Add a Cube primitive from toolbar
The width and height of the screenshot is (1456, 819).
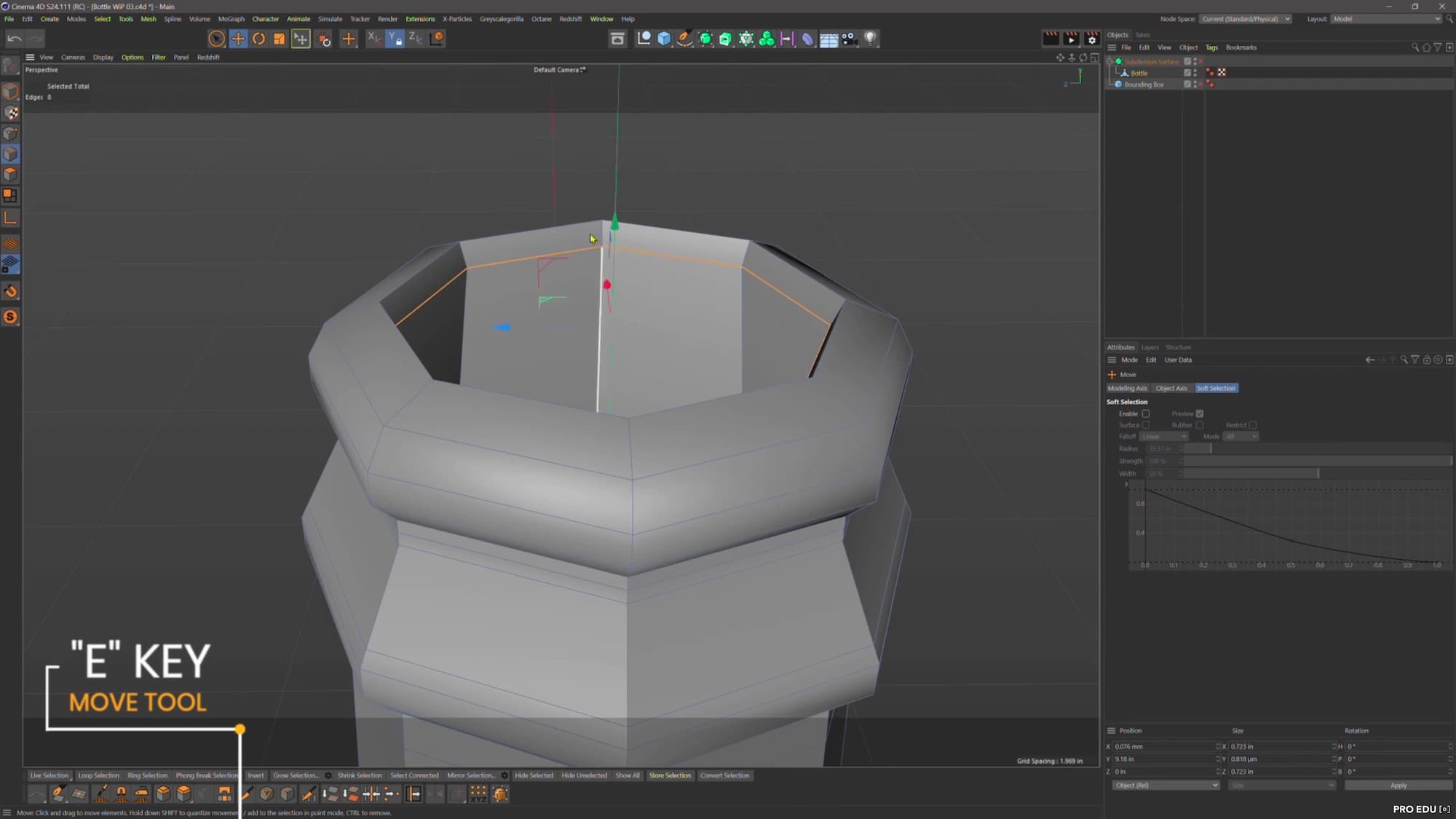click(x=664, y=39)
